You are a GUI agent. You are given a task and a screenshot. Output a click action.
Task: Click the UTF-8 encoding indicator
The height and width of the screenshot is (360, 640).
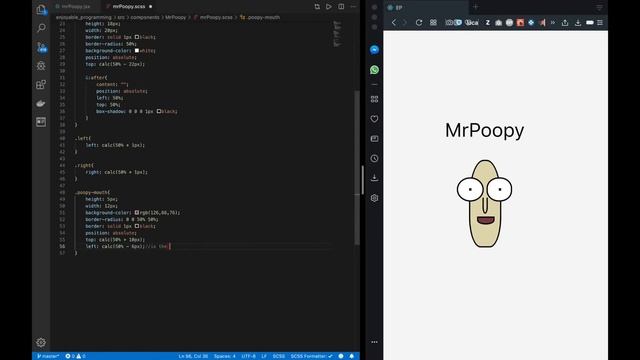coord(248,356)
